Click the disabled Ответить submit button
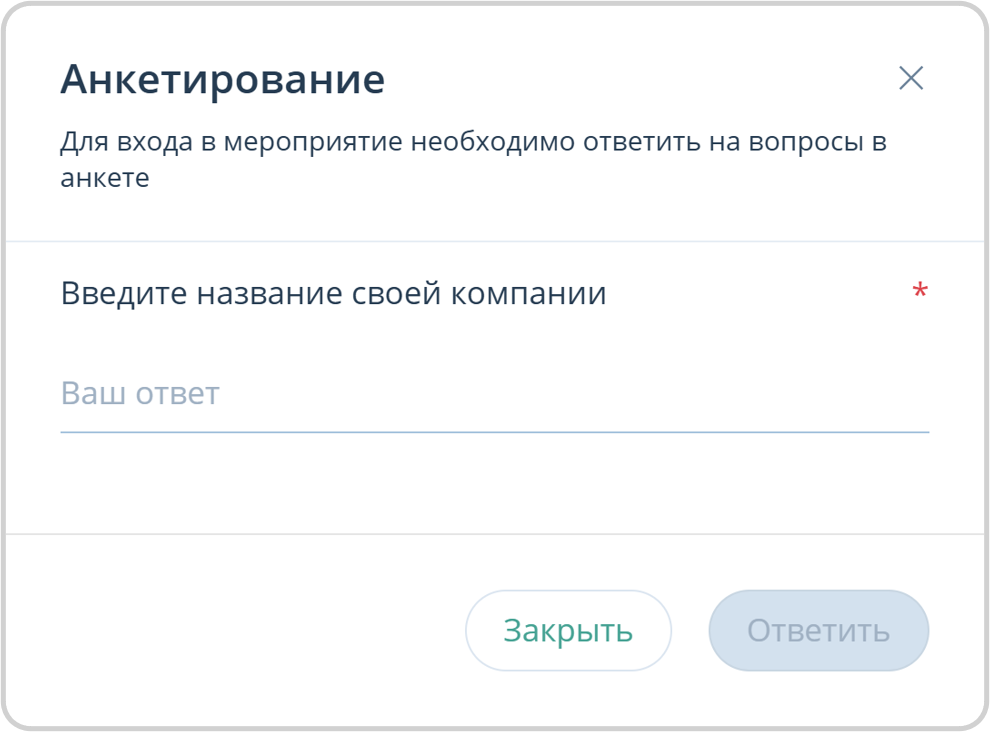Image resolution: width=990 pixels, height=732 pixels. [818, 630]
